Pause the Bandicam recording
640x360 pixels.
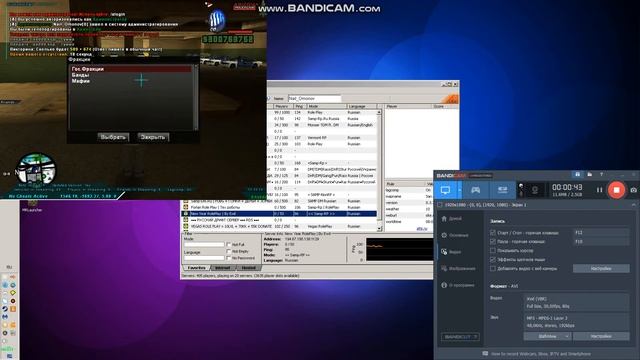[x=599, y=190]
